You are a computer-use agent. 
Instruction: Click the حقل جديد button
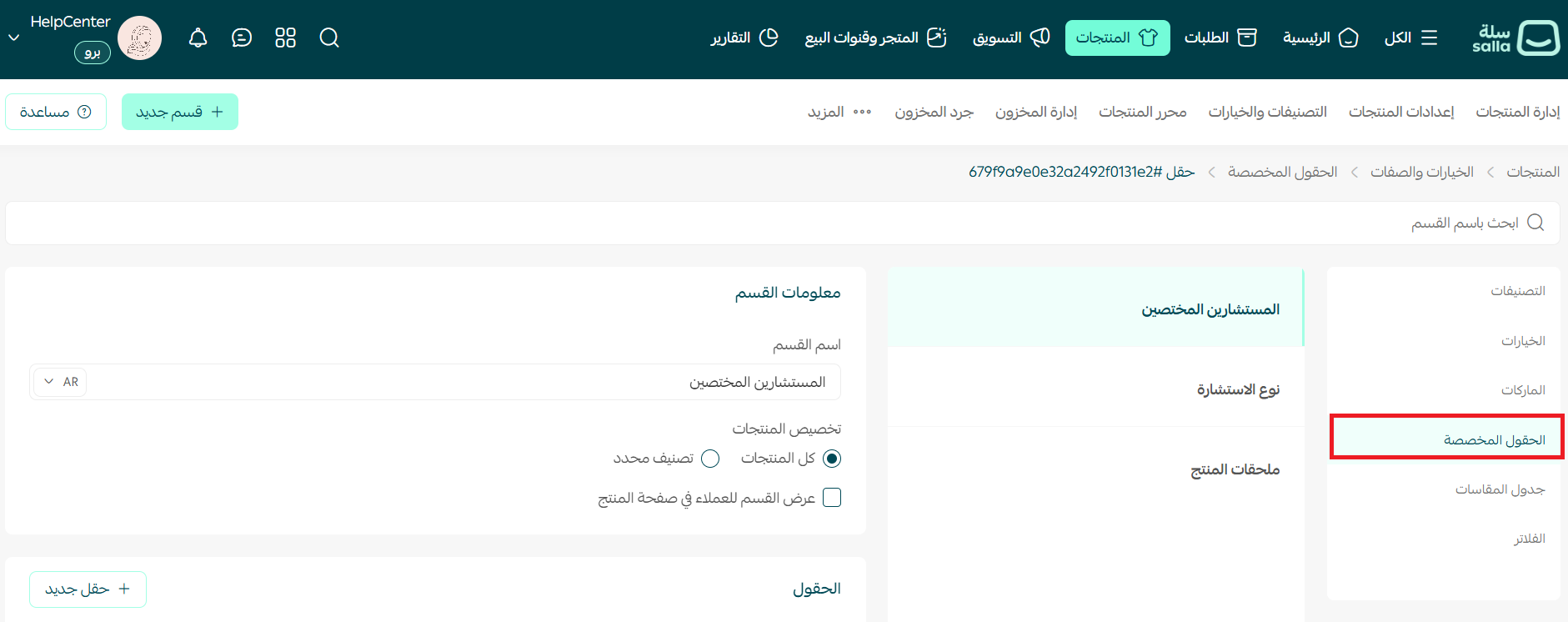(88, 589)
